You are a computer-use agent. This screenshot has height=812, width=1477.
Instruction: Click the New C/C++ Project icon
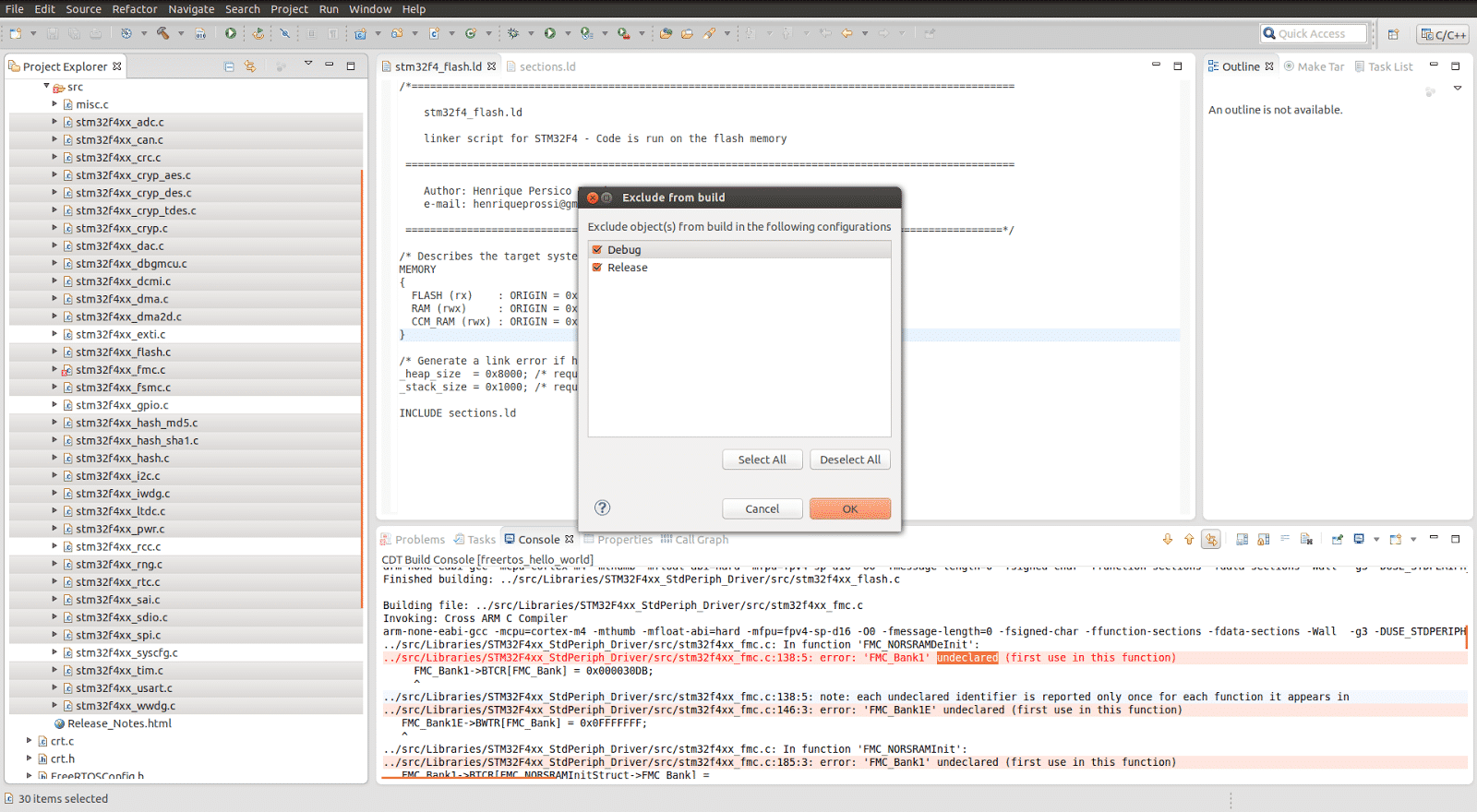tap(360, 33)
